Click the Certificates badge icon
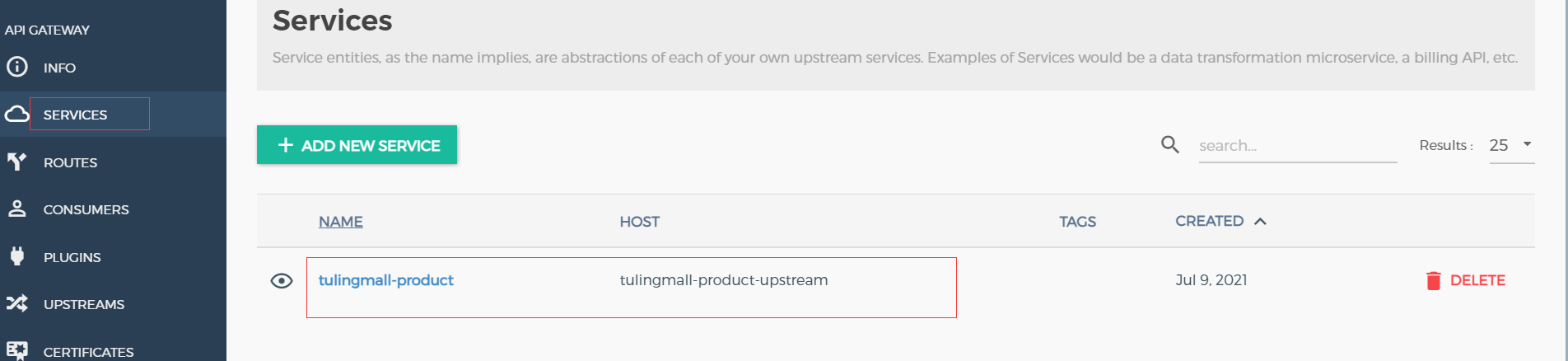The height and width of the screenshot is (361, 1568). 17,351
